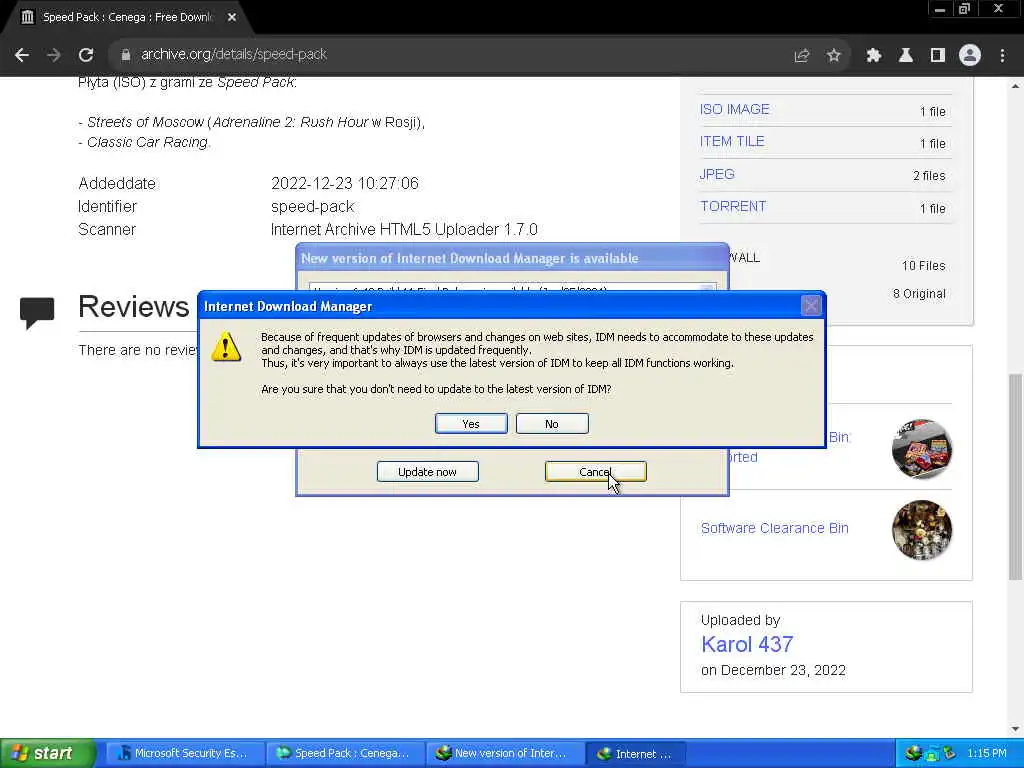Open the ISO IMAGE download link

[735, 109]
